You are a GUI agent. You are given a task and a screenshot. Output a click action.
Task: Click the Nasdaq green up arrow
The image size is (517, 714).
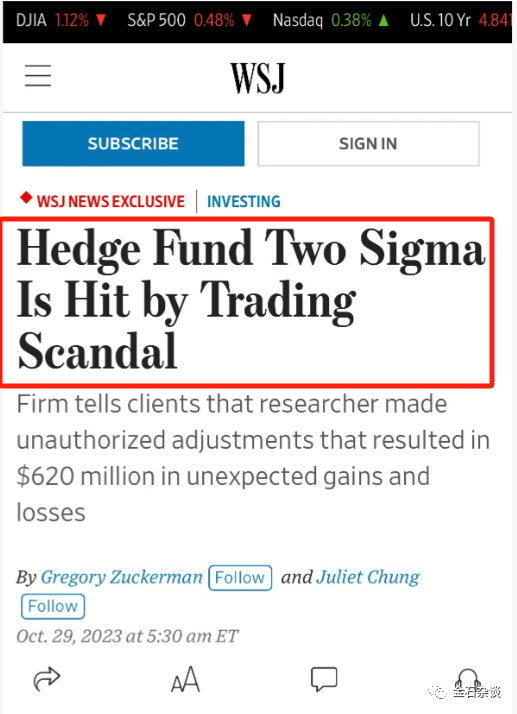point(384,20)
